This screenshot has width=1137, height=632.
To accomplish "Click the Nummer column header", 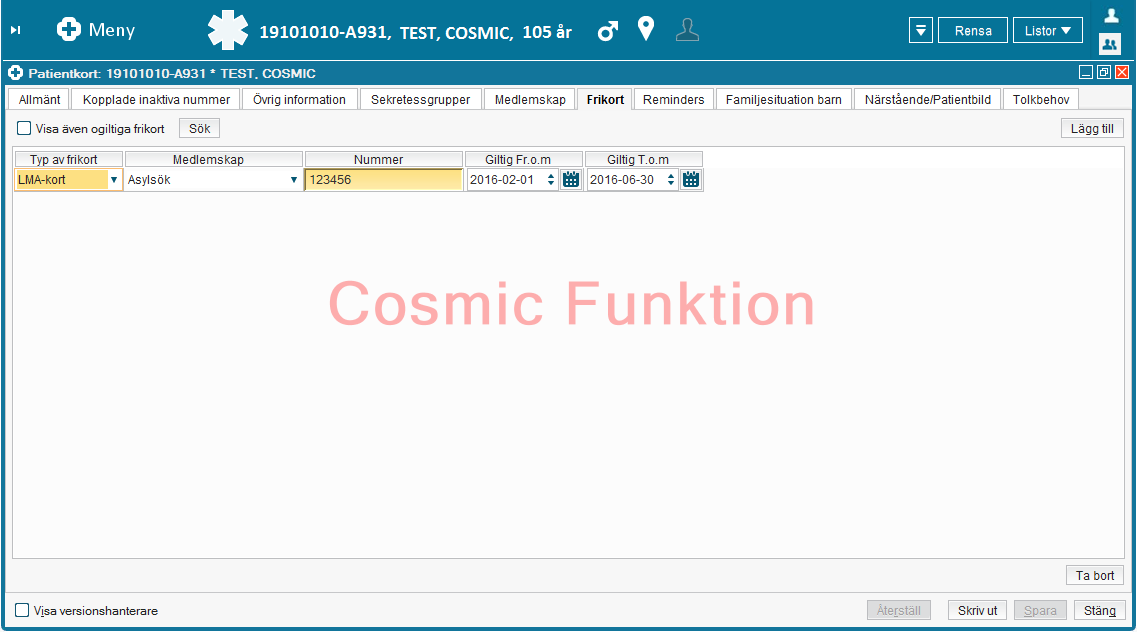I will pos(384,159).
